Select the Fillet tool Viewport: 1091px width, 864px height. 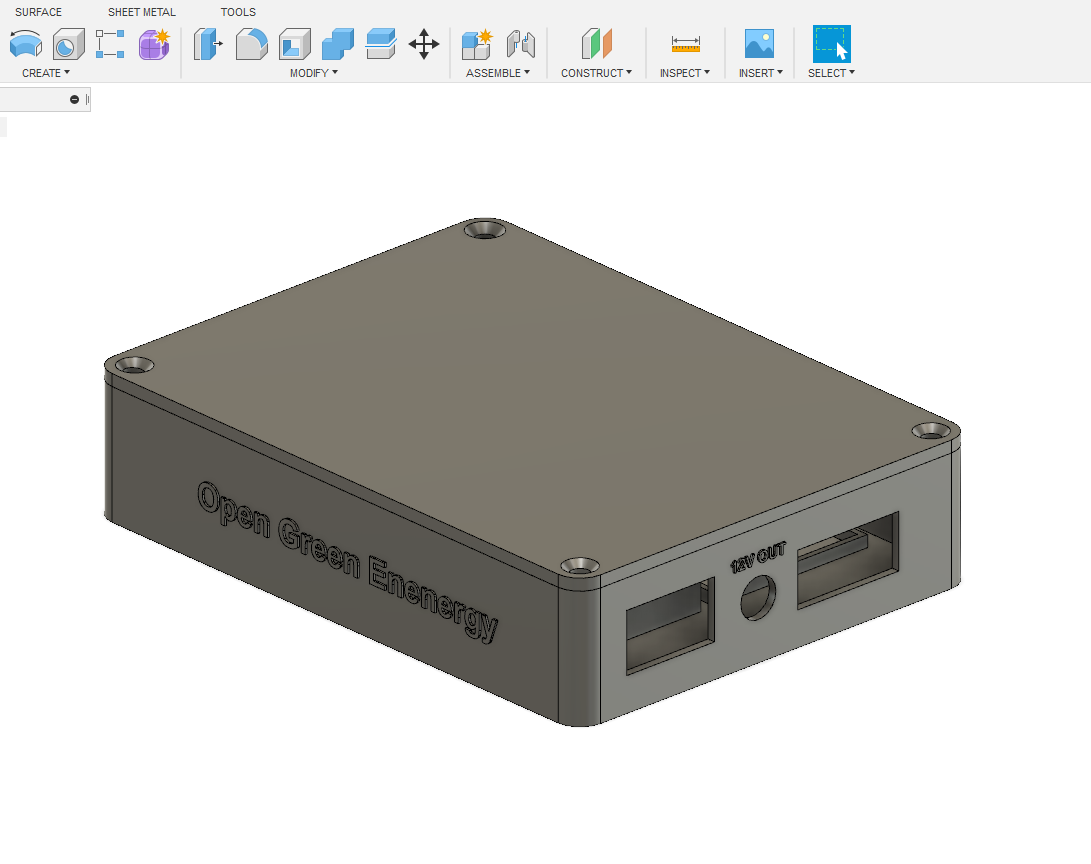[251, 44]
